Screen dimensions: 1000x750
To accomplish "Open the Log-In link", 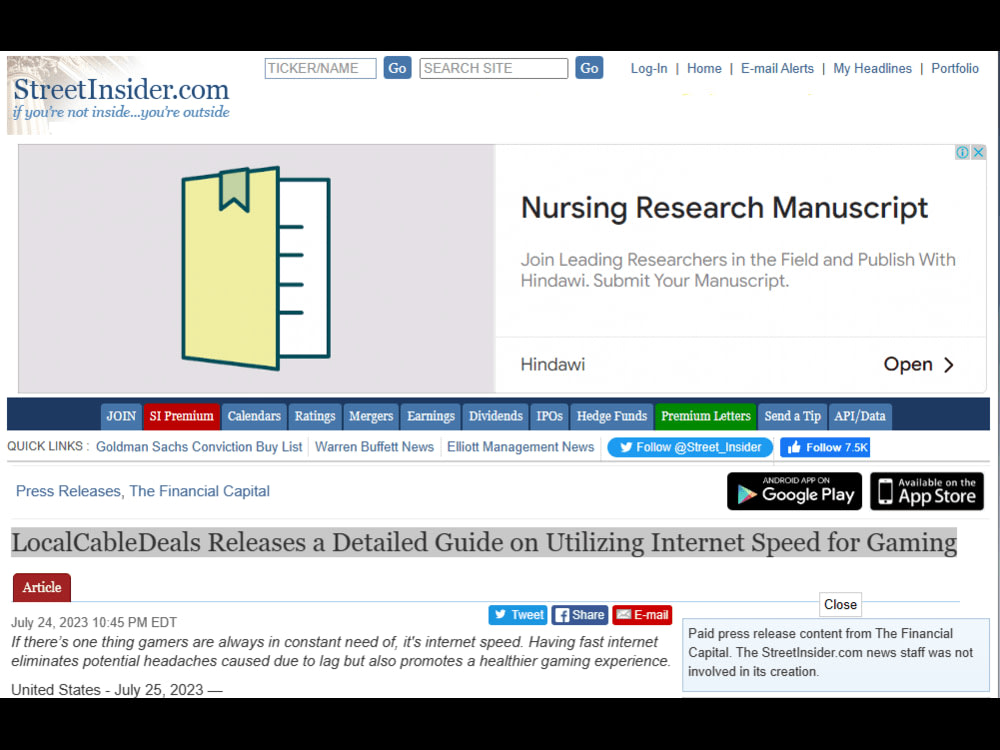I will 649,68.
